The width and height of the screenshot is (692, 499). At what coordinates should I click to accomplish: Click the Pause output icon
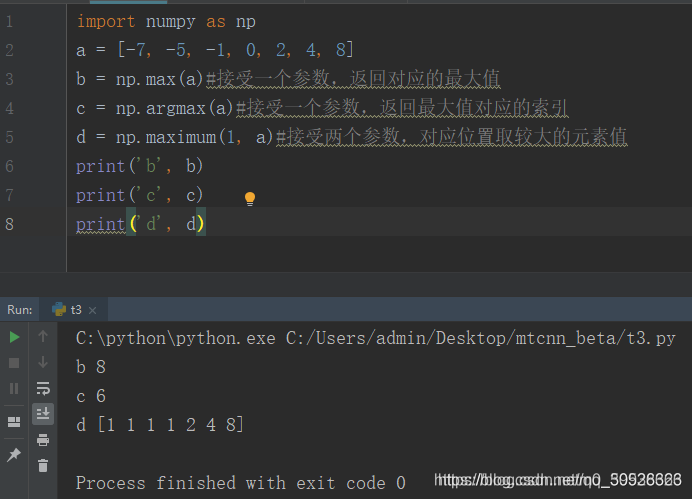pos(14,389)
